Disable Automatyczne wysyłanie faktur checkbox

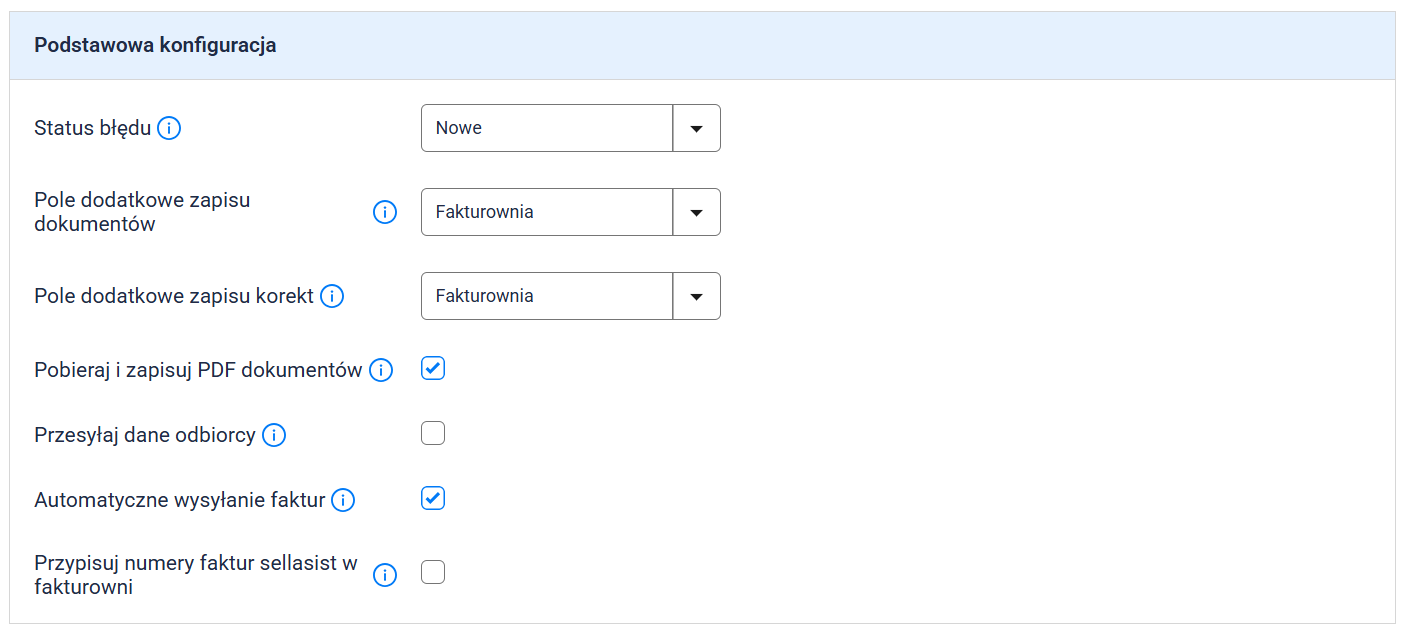433,498
